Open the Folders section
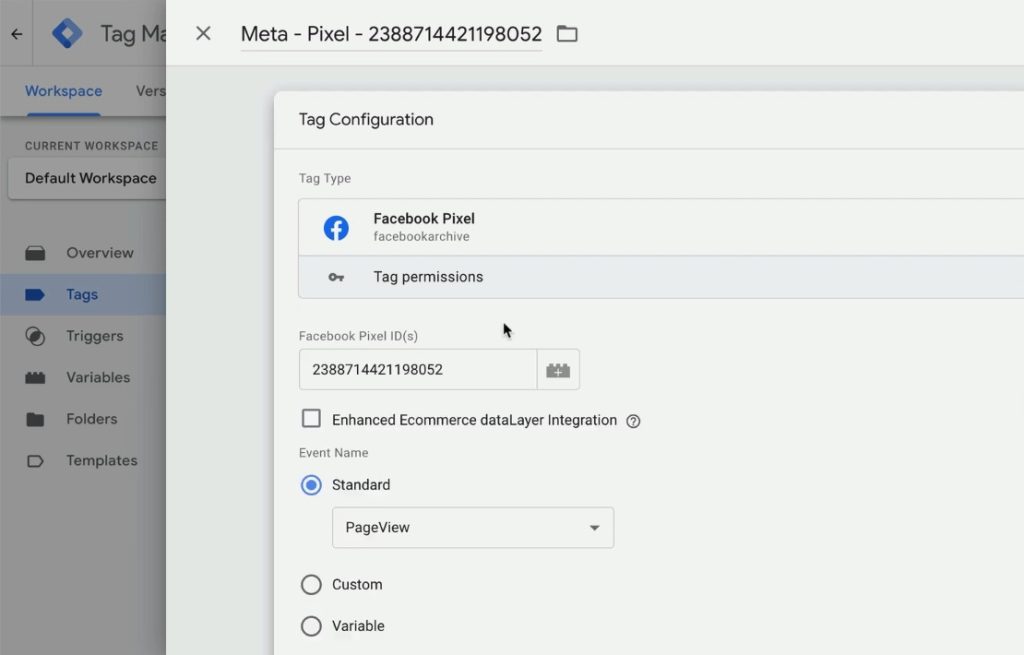Viewport: 1024px width, 655px height. click(x=91, y=419)
